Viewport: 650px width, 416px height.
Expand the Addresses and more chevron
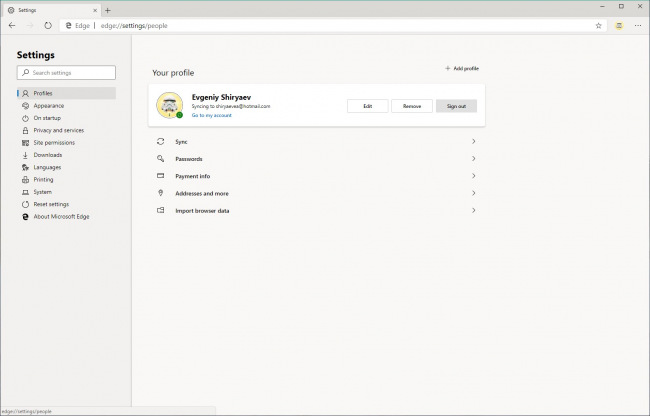[473, 193]
